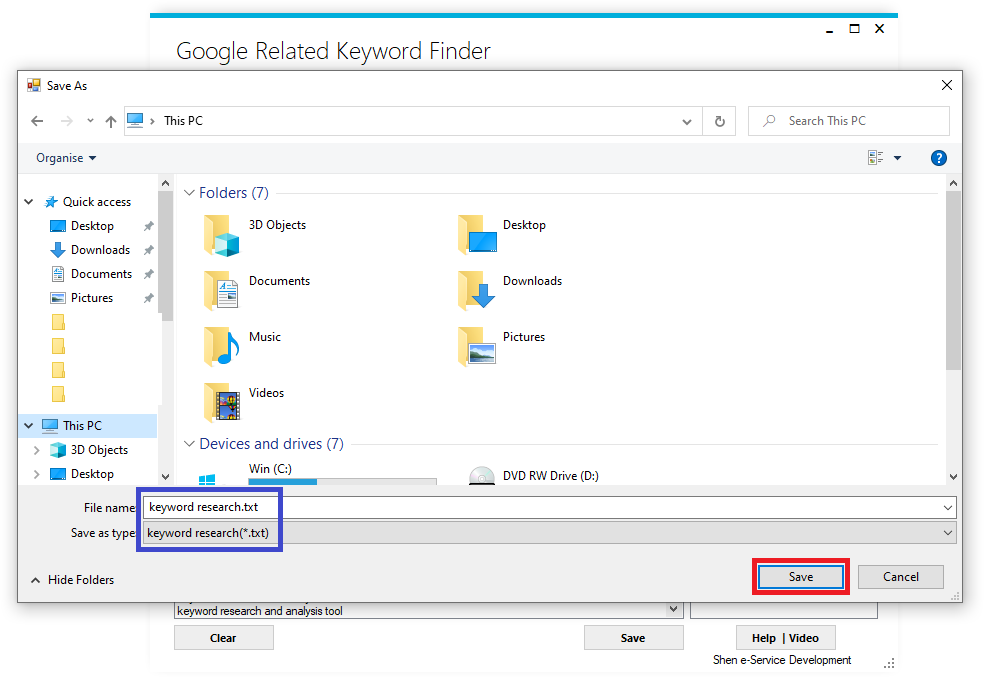Viewport: 998px width, 700px height.
Task: Open the Help question mark icon
Action: 938,158
